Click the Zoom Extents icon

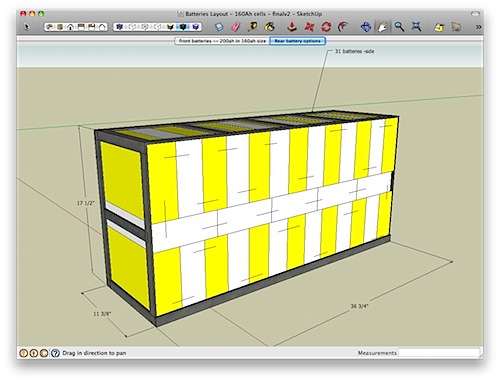(x=416, y=27)
